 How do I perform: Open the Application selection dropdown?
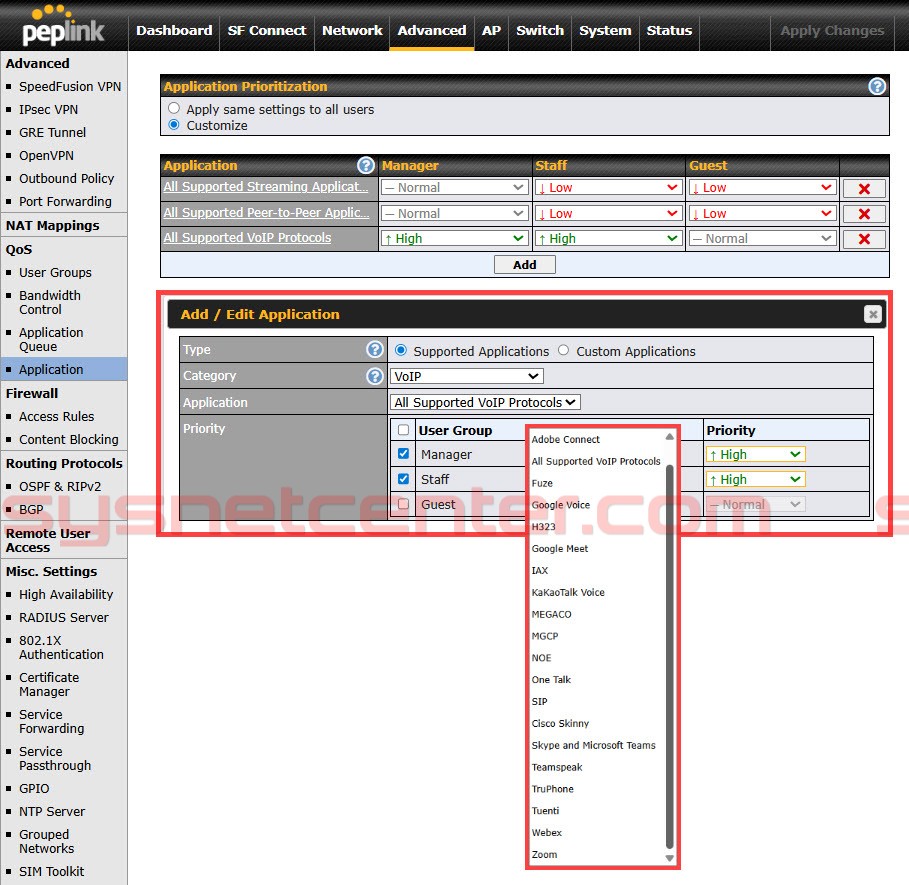tap(486, 402)
